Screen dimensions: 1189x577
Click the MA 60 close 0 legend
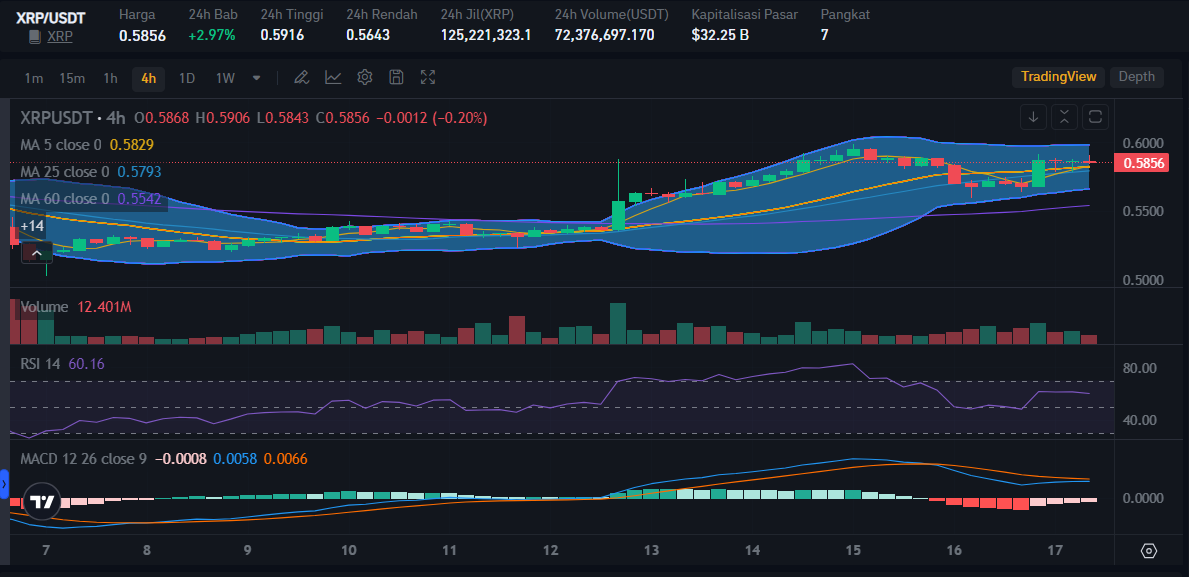click(x=64, y=199)
